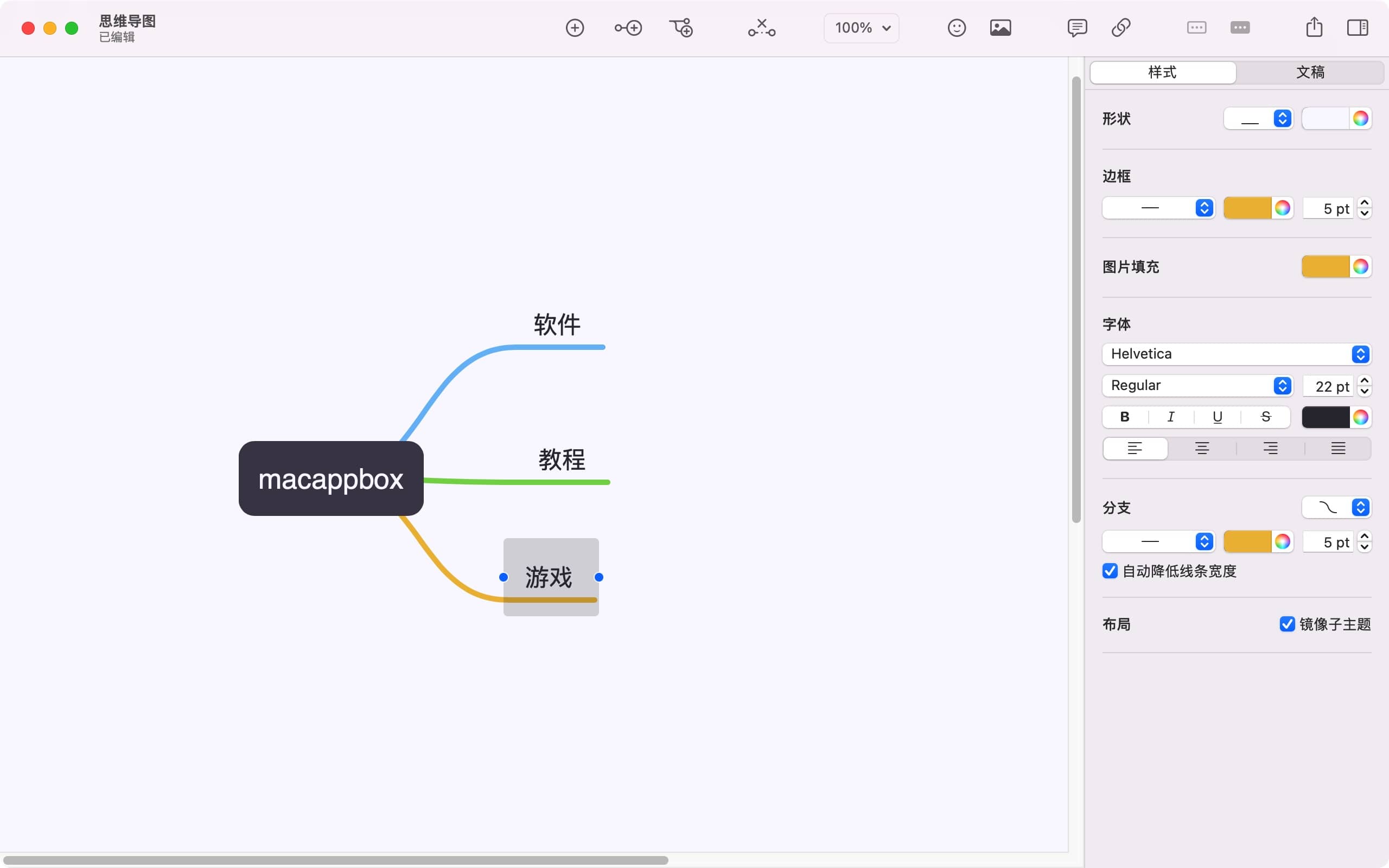
Task: Add a sibling node via toolbar icon
Action: (x=628, y=28)
